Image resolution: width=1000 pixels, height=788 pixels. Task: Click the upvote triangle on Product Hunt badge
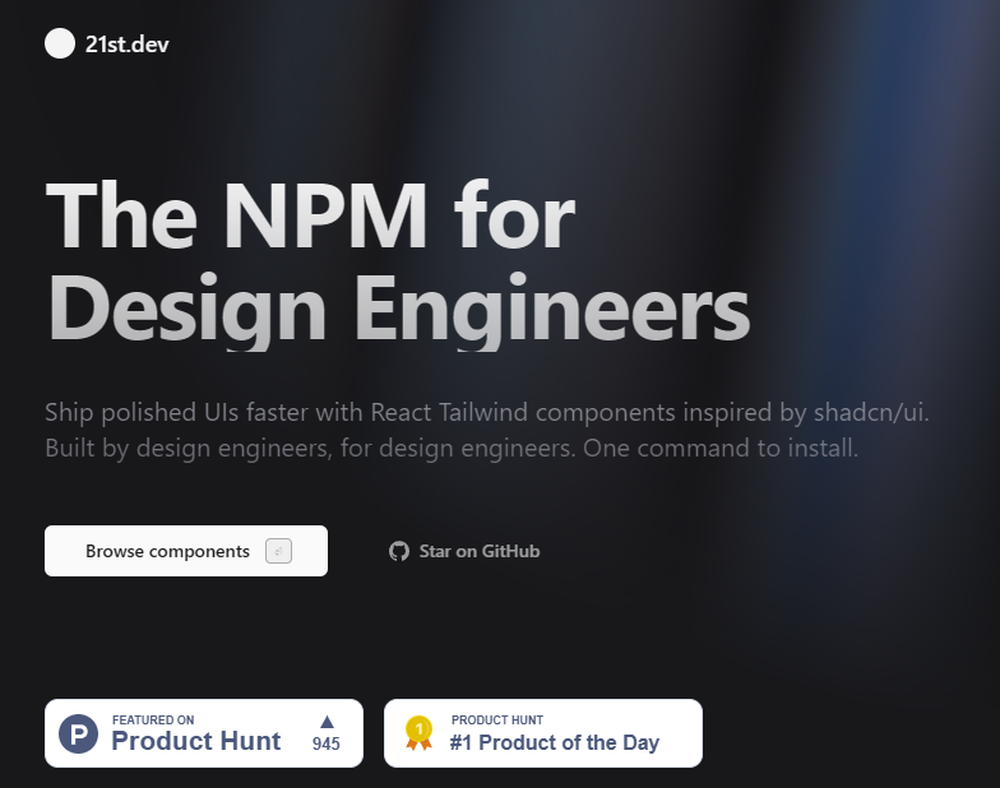pyautogui.click(x=326, y=721)
